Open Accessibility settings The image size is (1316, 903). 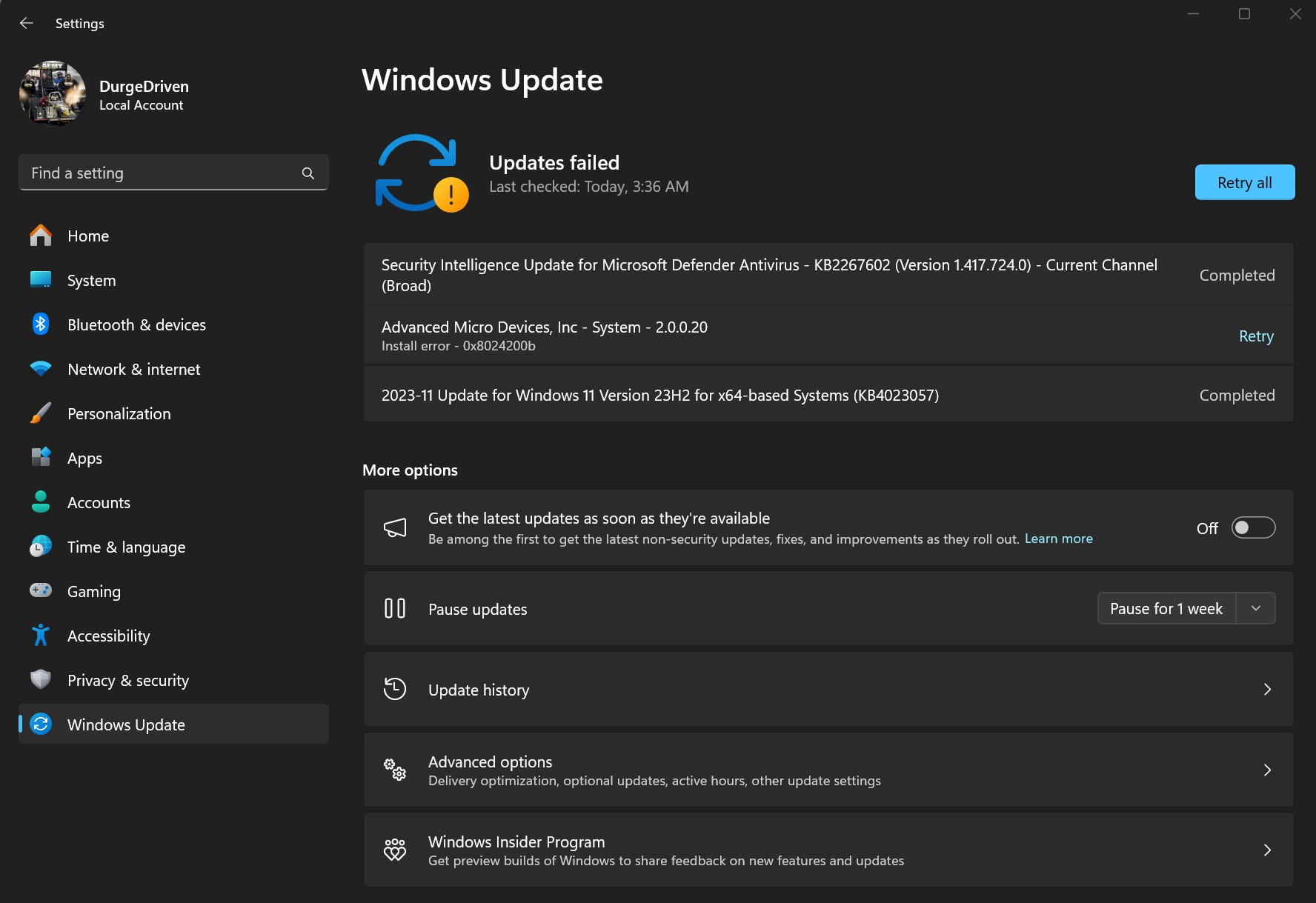click(x=173, y=636)
